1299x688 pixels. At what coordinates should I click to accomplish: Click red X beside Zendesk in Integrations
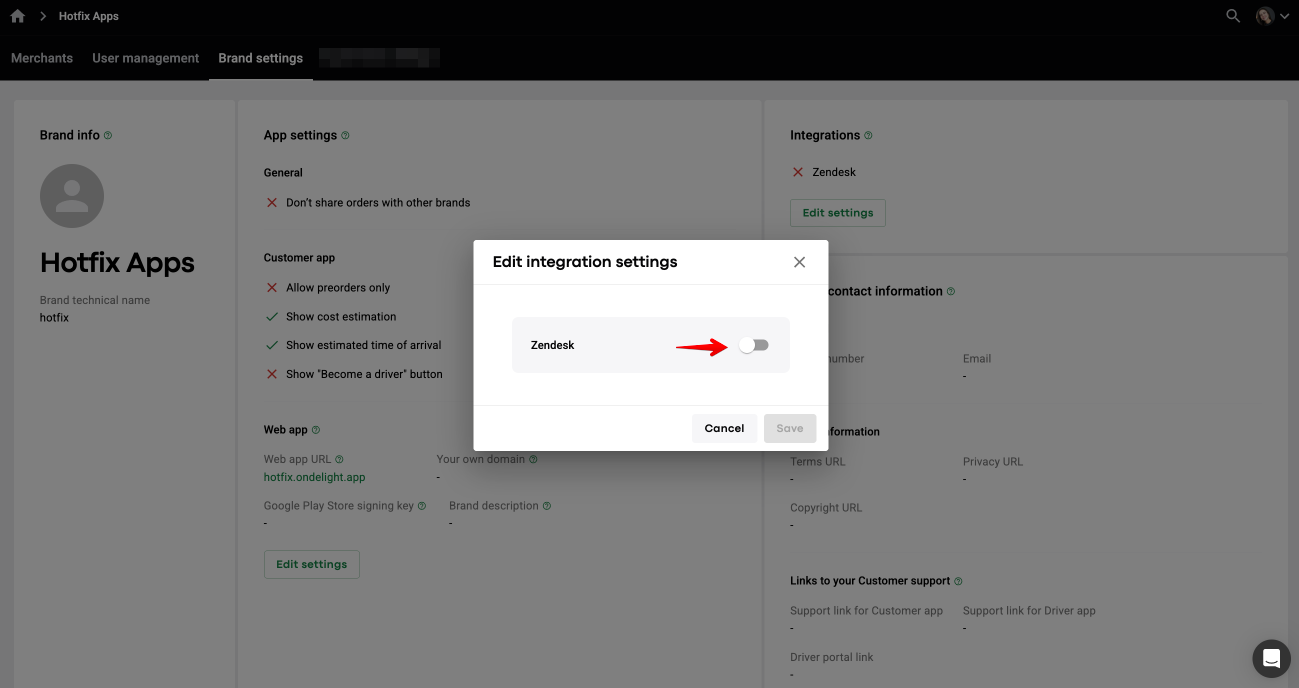click(798, 172)
